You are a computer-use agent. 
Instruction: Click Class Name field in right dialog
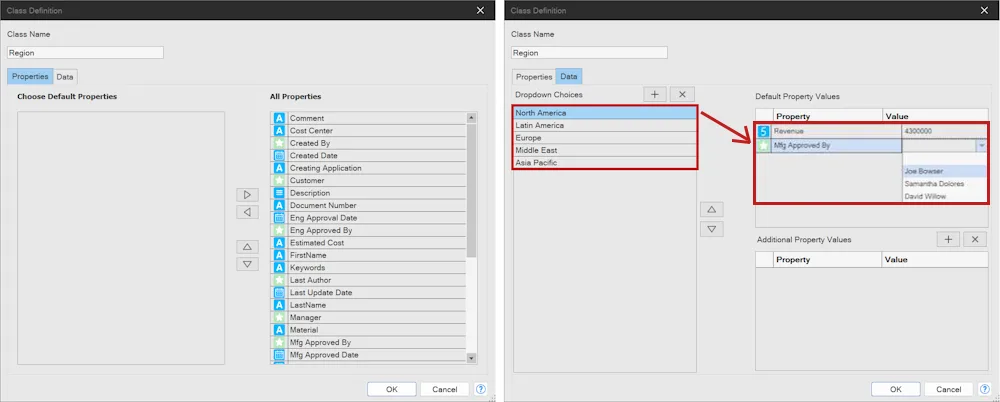click(589, 53)
